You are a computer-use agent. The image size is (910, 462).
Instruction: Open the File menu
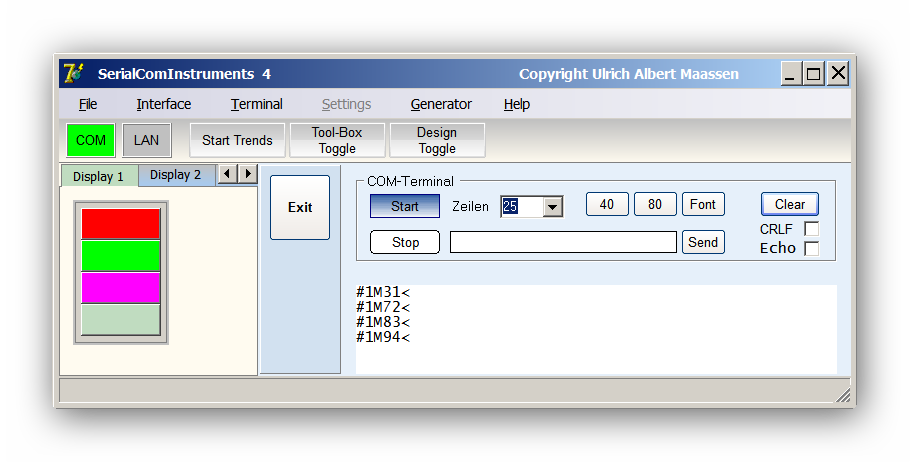click(88, 104)
